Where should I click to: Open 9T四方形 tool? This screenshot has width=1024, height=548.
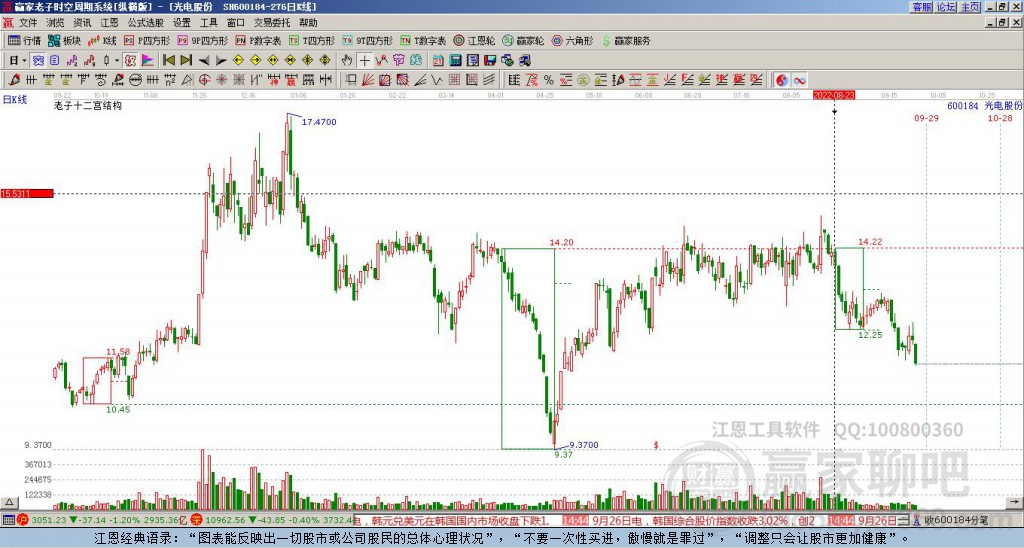367,40
